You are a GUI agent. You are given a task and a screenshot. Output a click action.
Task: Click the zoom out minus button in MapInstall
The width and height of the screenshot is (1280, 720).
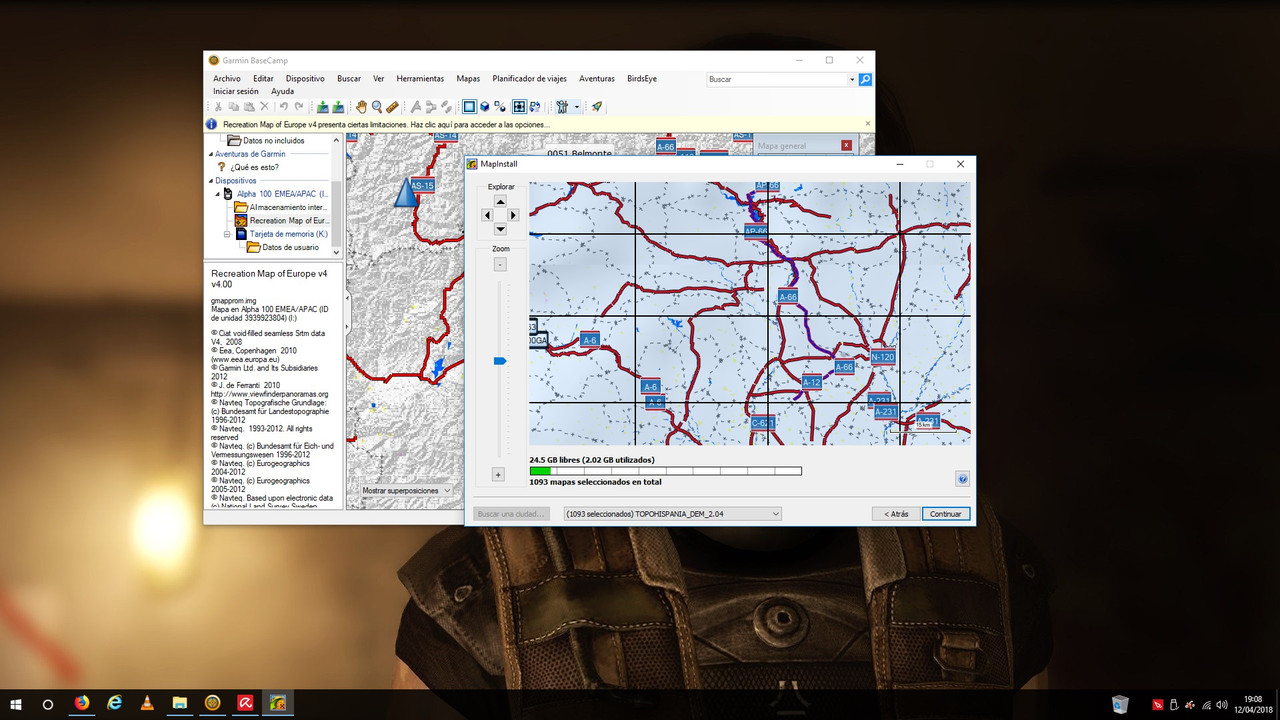tap(500, 265)
